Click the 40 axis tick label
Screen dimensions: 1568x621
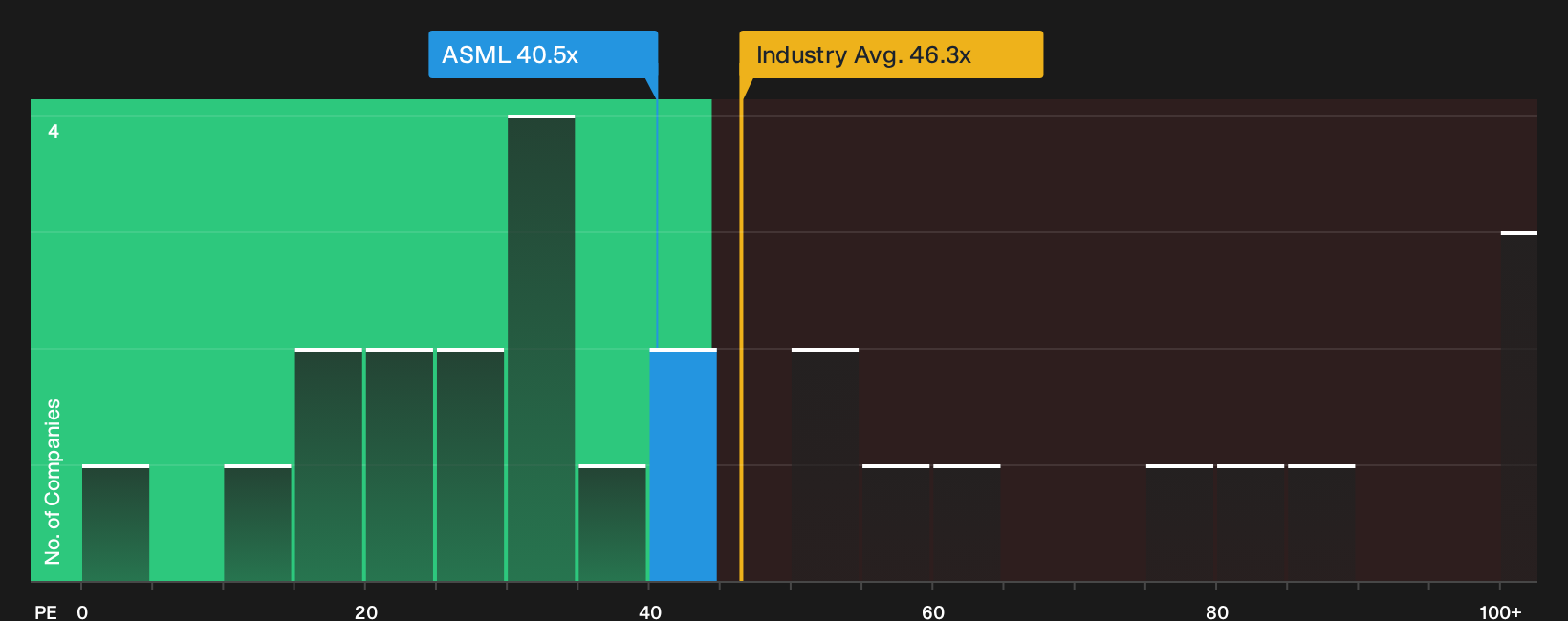pos(650,611)
